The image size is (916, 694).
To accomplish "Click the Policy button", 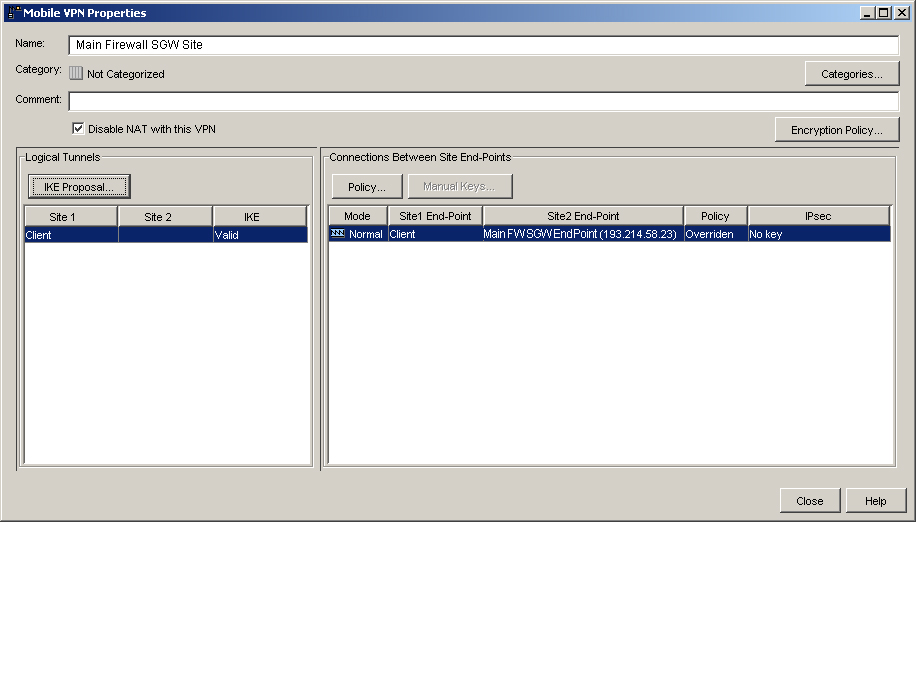I will click(366, 187).
